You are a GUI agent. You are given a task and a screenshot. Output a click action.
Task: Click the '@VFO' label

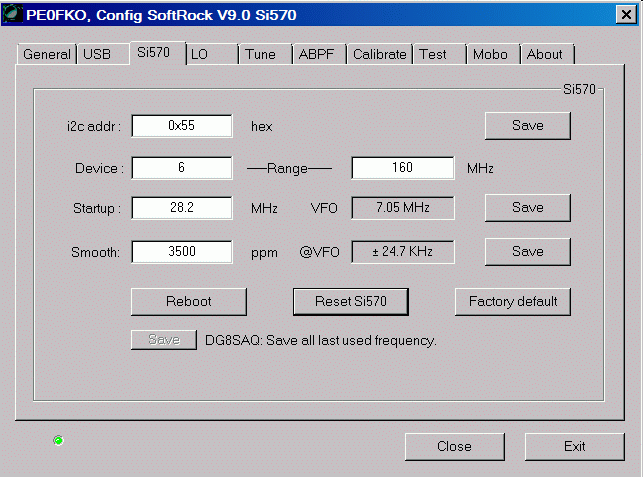(x=319, y=252)
